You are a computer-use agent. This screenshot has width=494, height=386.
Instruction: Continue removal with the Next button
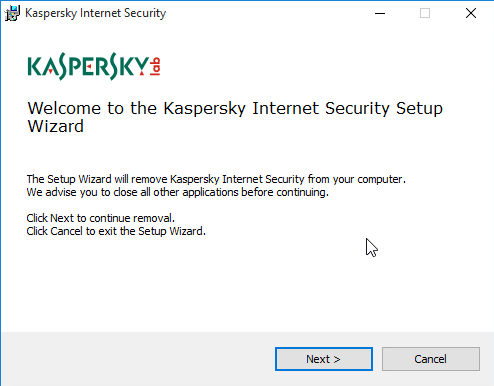pyautogui.click(x=324, y=359)
